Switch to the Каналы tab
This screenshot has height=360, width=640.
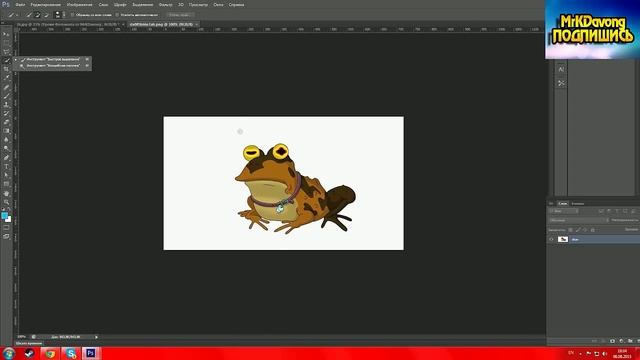point(578,203)
